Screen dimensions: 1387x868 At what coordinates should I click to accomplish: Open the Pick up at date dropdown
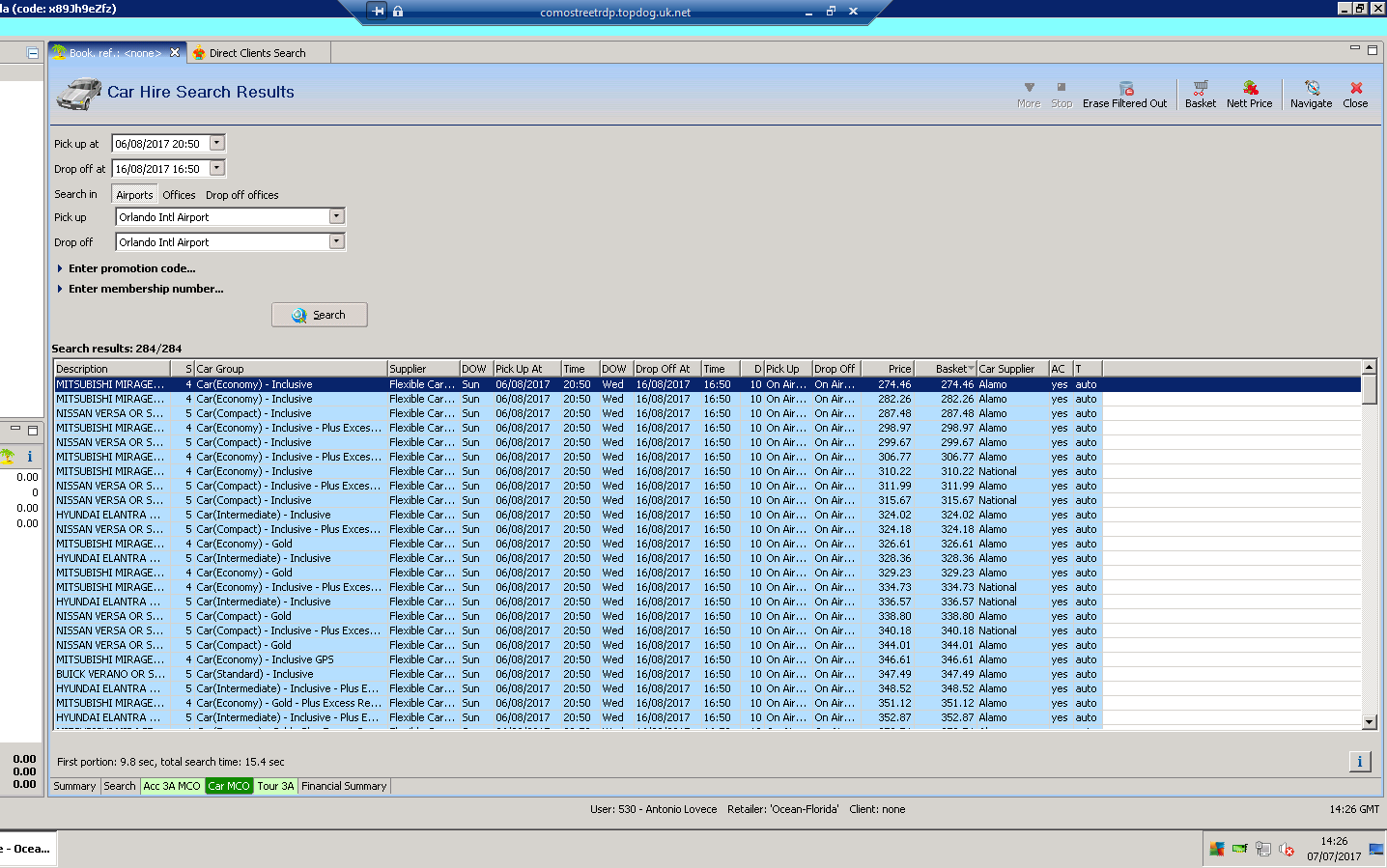coord(216,143)
